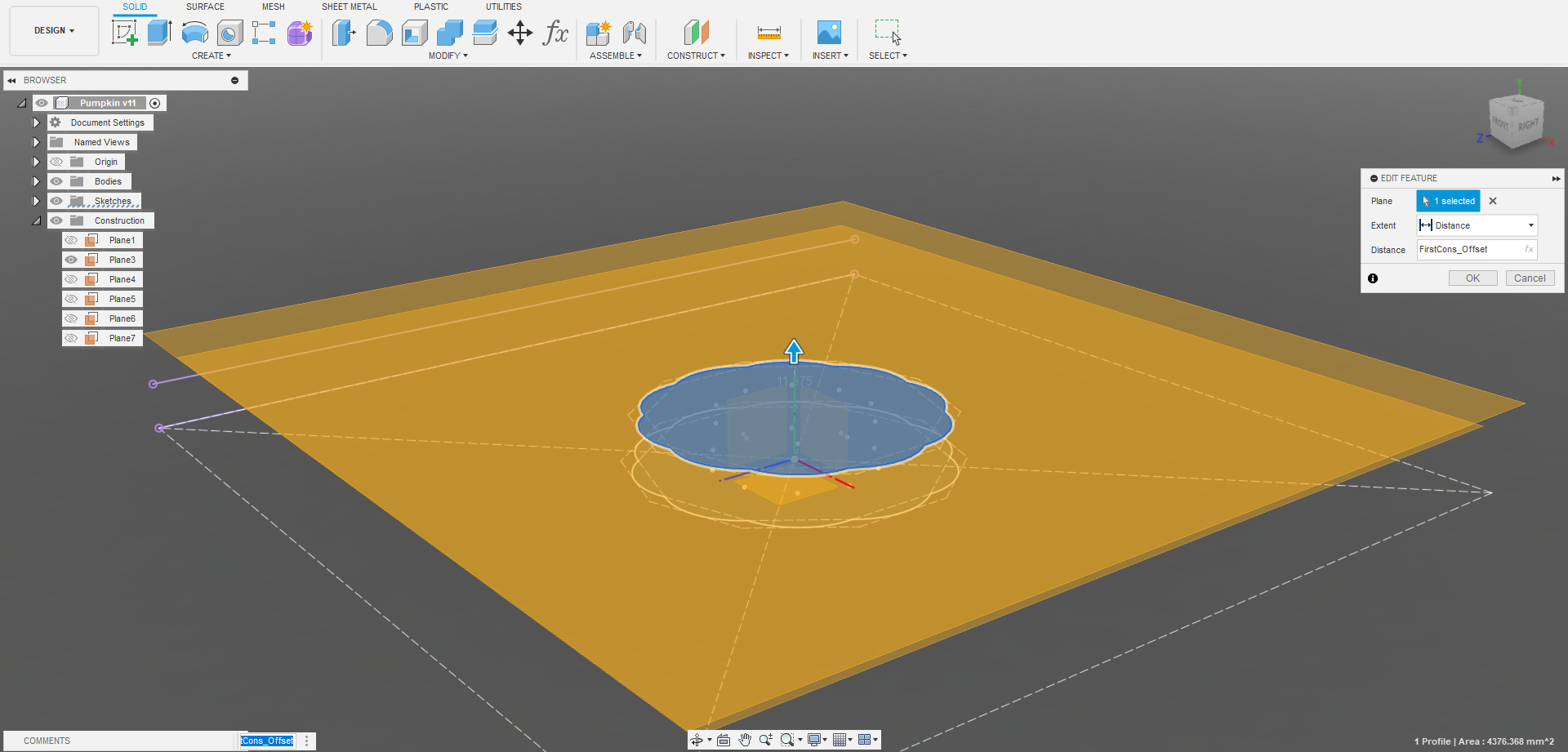
Task: Show Plane4 via its eye icon
Action: (71, 279)
